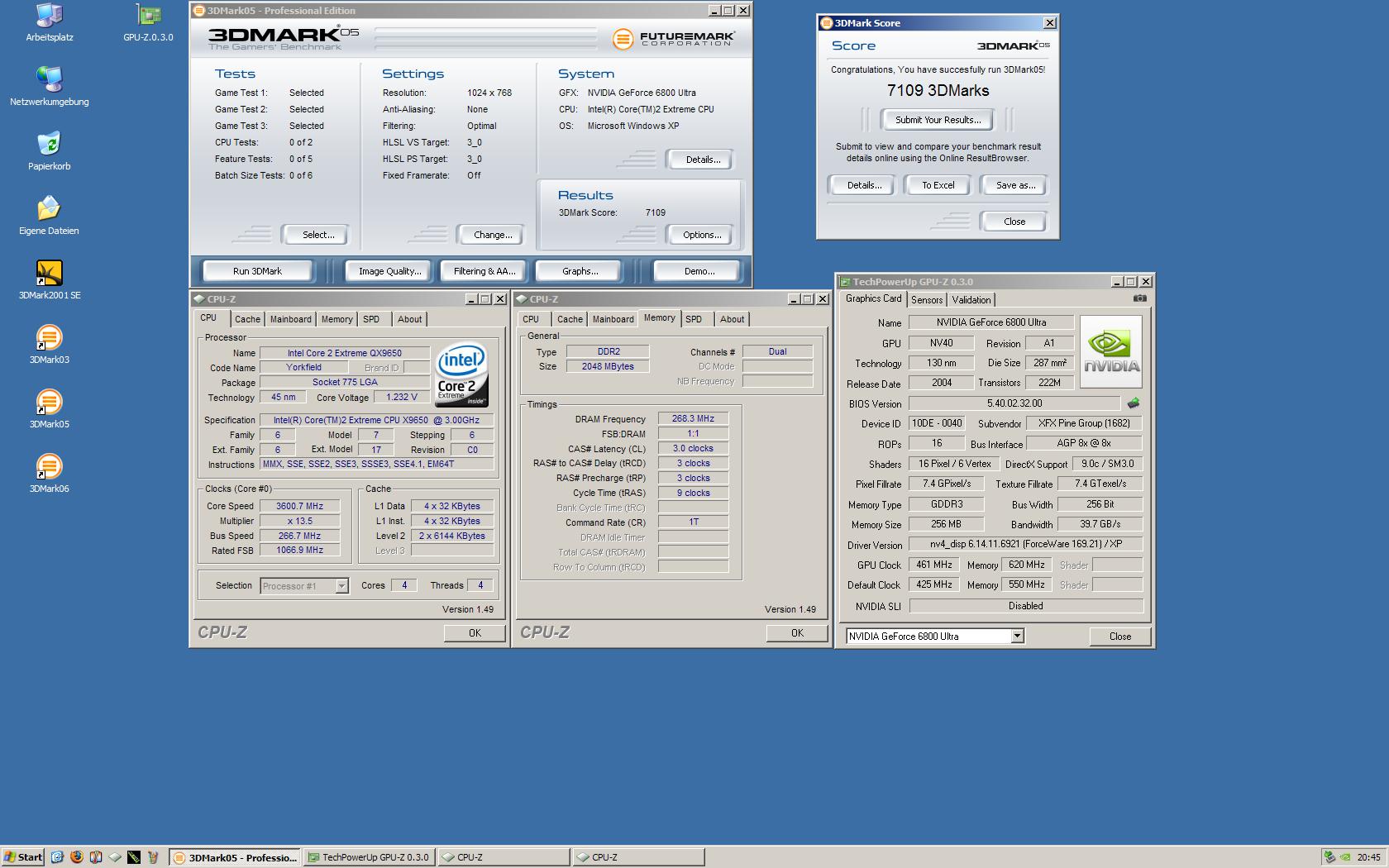Switch to Cache tab in left CPU-Z

pos(247,319)
